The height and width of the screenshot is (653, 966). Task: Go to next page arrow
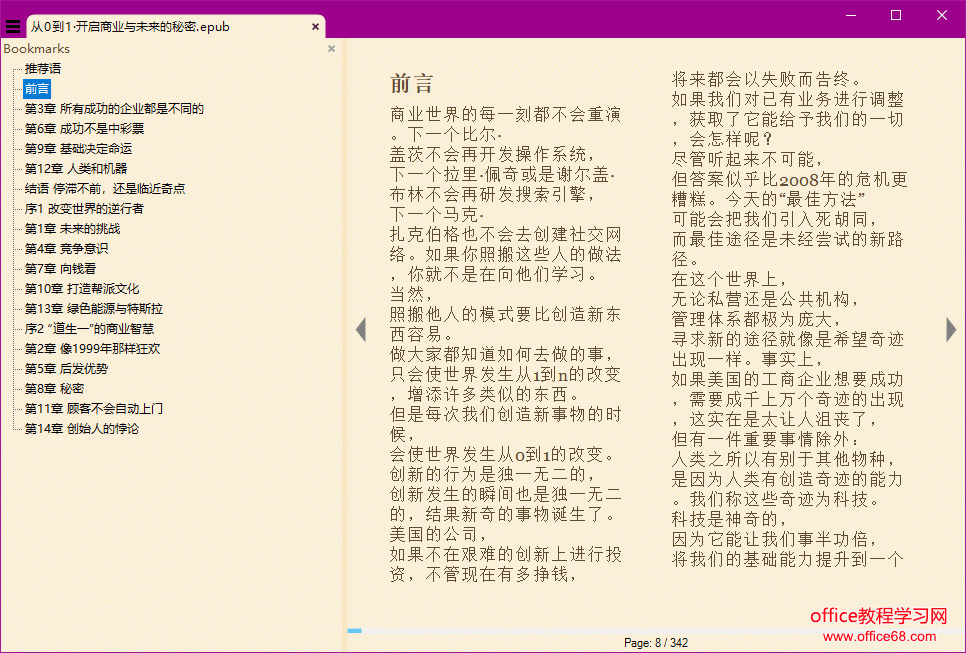click(951, 329)
